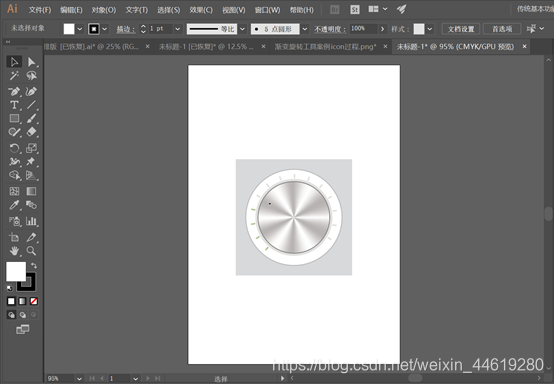Open the 文件(F) menu

coord(40,10)
